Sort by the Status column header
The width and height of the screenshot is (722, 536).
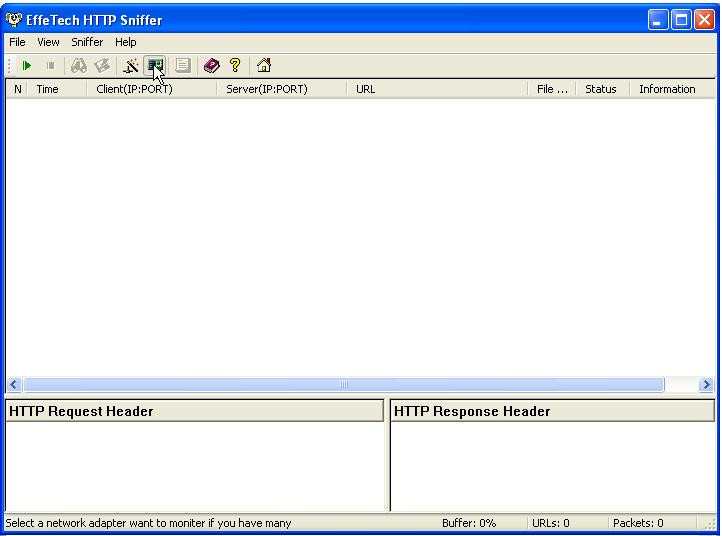click(602, 89)
